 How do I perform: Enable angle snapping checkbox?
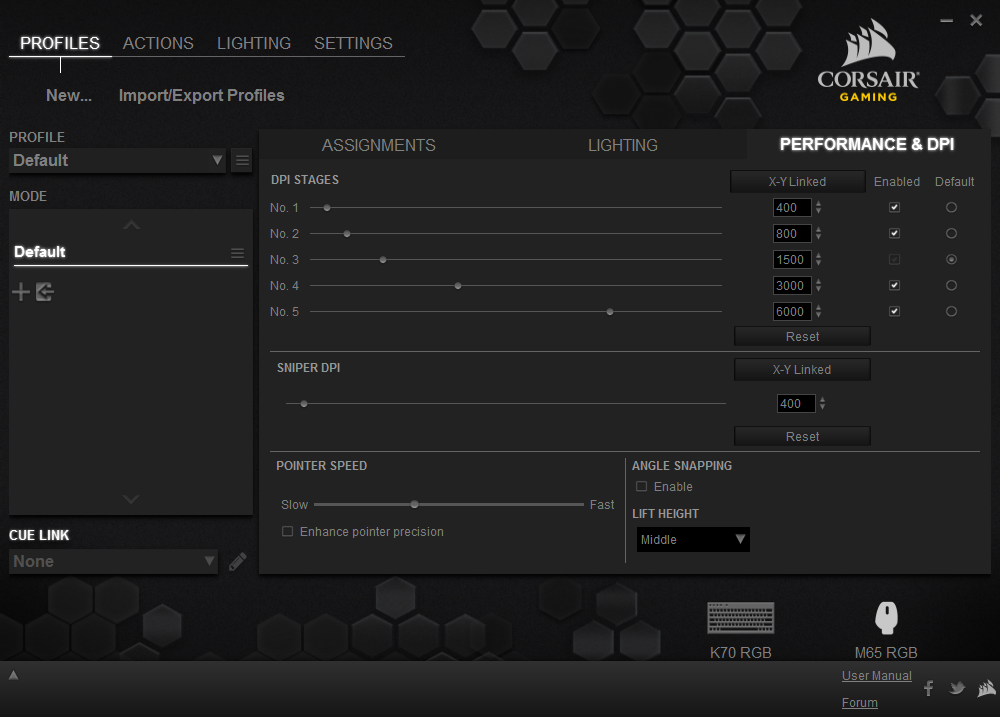click(x=642, y=487)
